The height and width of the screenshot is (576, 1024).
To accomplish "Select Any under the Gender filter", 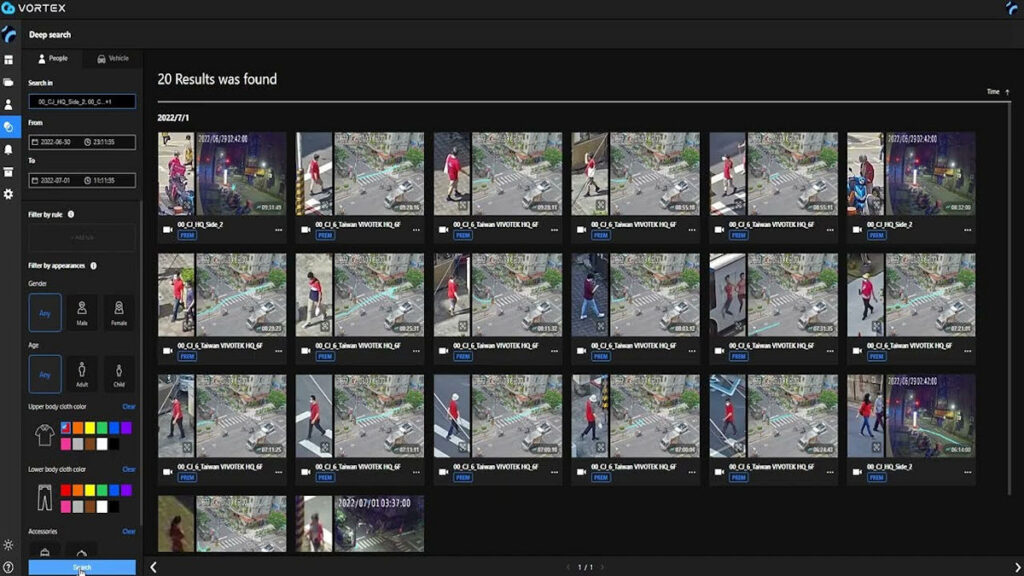I will click(47, 312).
